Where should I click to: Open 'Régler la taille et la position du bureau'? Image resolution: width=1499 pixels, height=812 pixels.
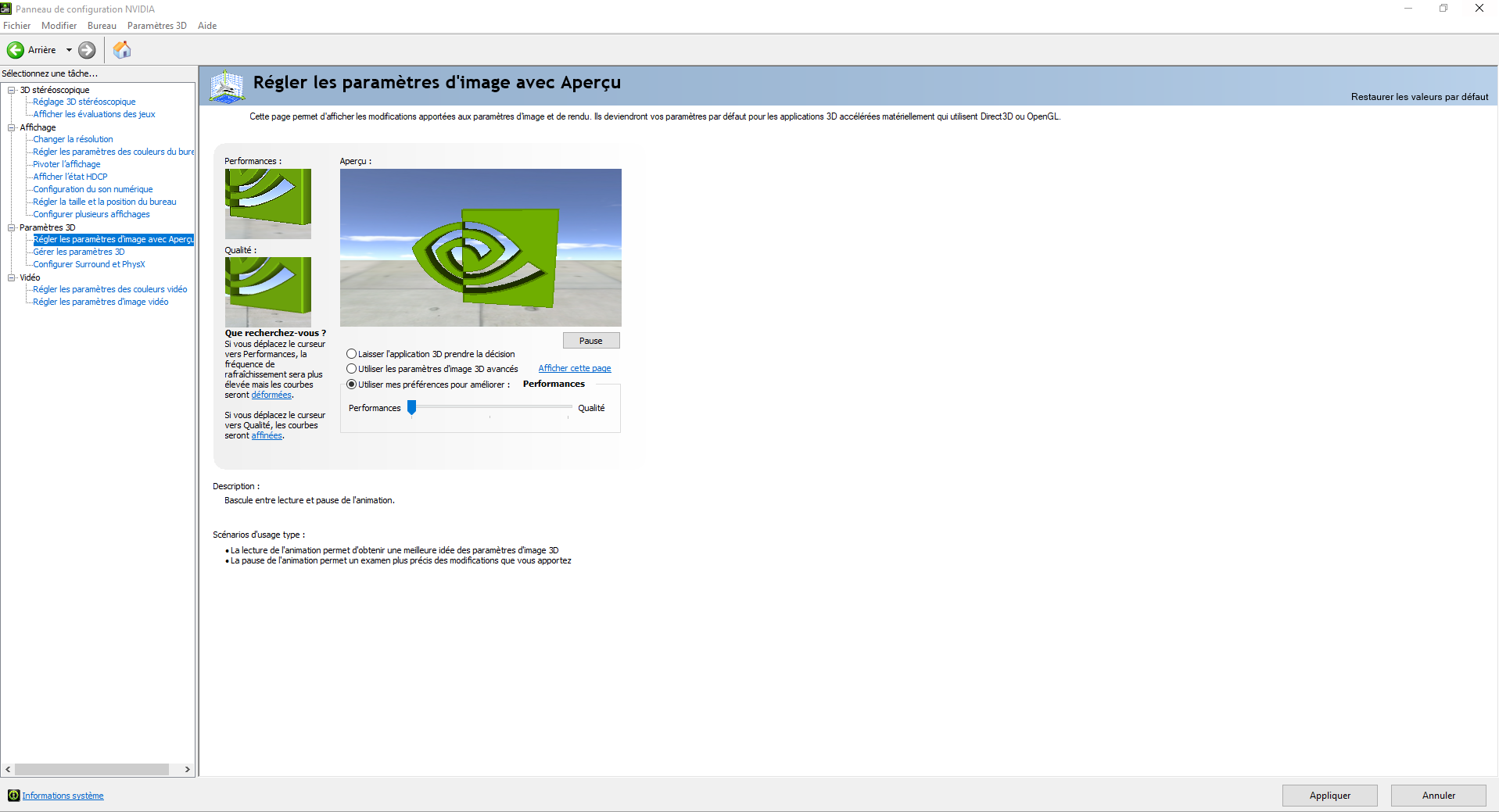[x=105, y=202]
